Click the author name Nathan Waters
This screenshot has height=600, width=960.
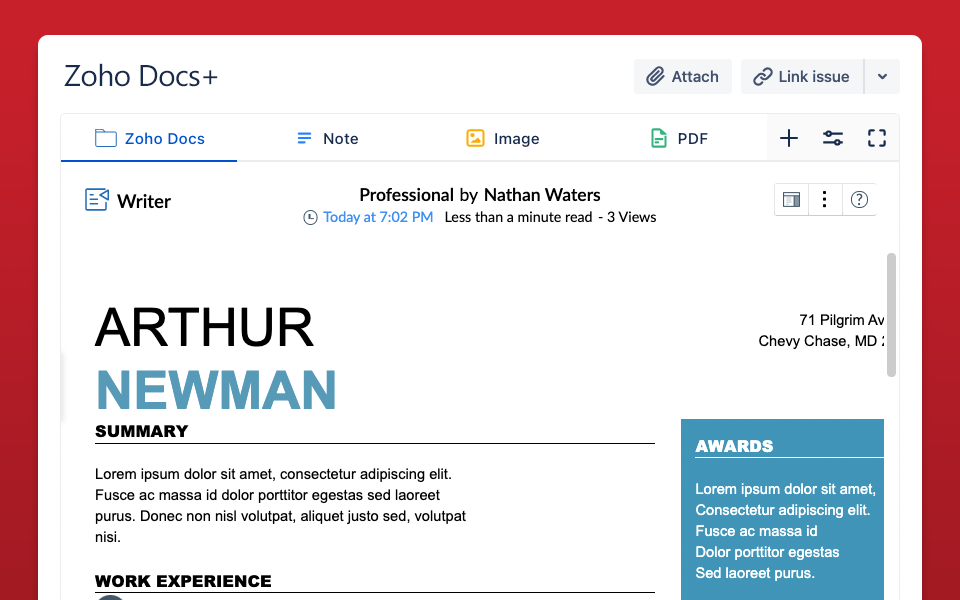point(542,195)
